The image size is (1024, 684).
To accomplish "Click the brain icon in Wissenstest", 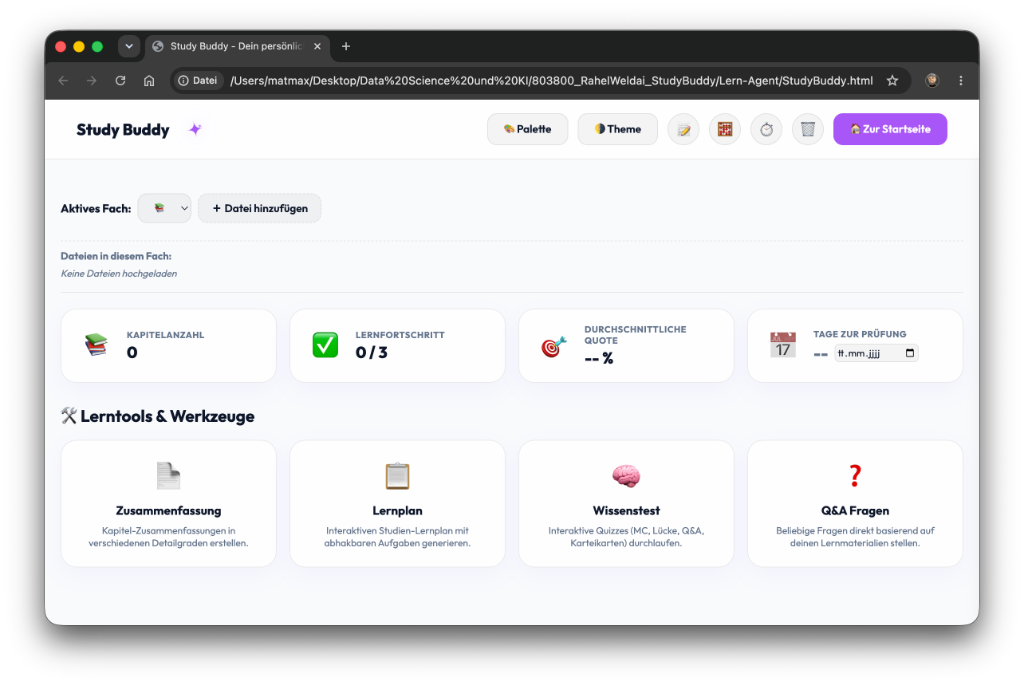I will (x=626, y=476).
